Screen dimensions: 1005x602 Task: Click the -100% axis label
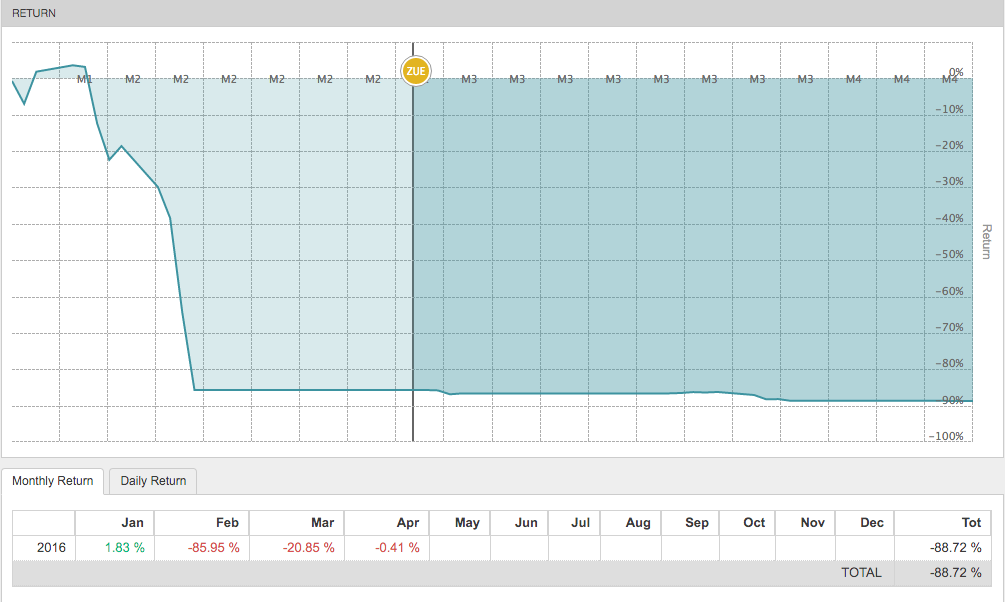[x=946, y=437]
